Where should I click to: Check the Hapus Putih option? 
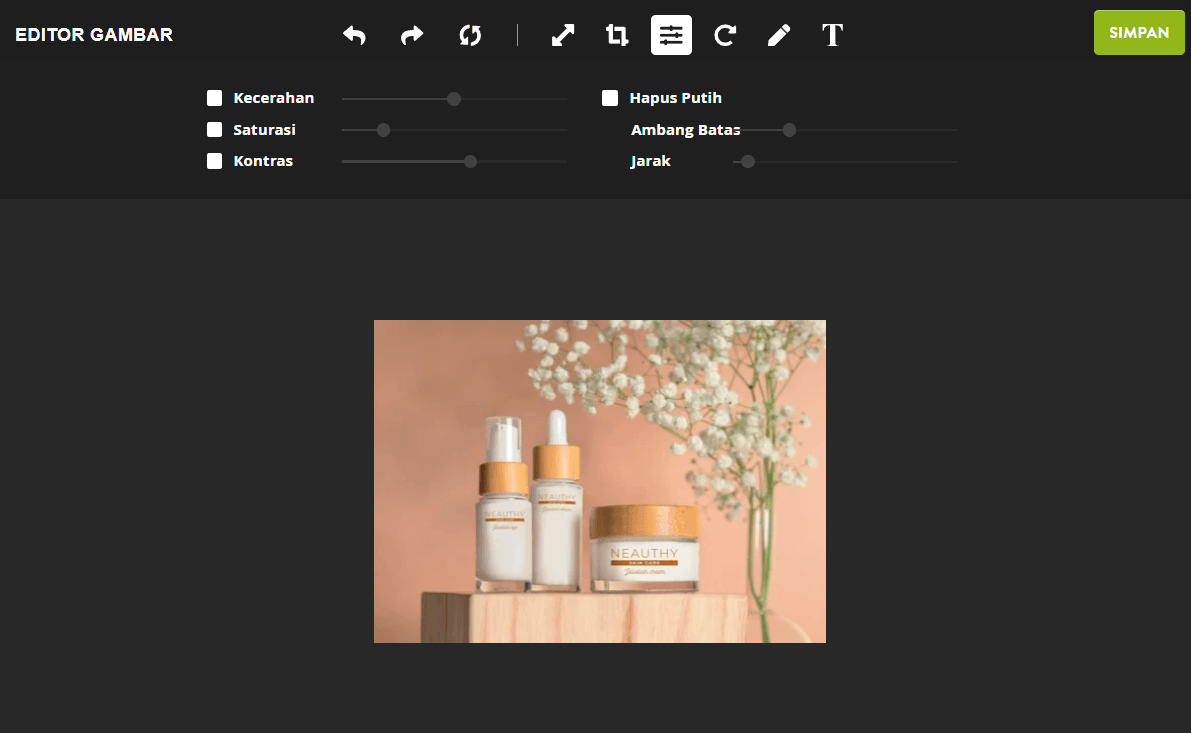pyautogui.click(x=609, y=97)
